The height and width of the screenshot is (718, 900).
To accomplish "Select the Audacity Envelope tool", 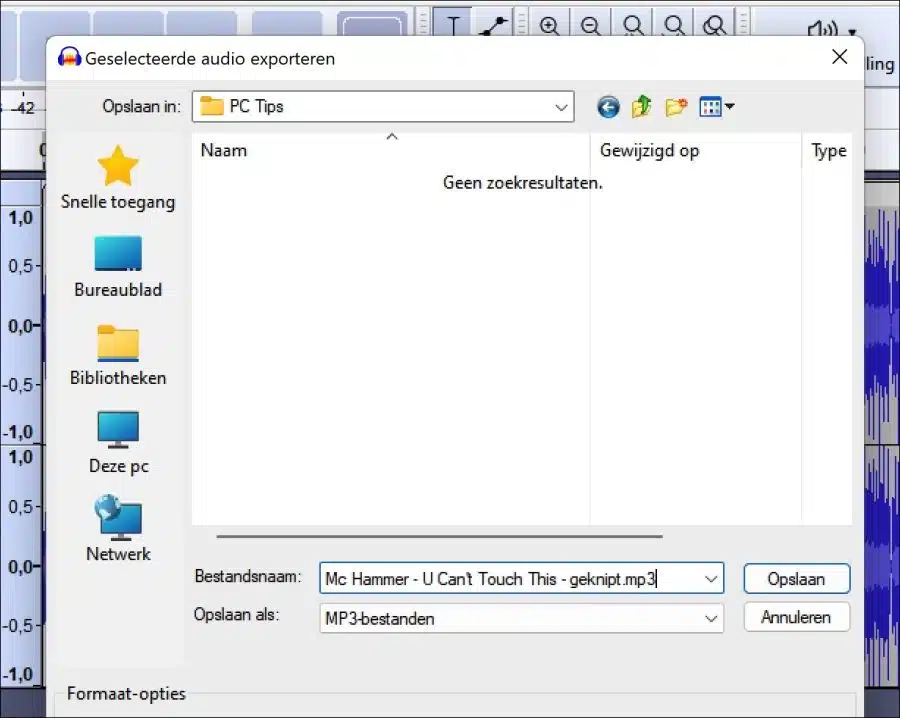I will click(x=493, y=25).
